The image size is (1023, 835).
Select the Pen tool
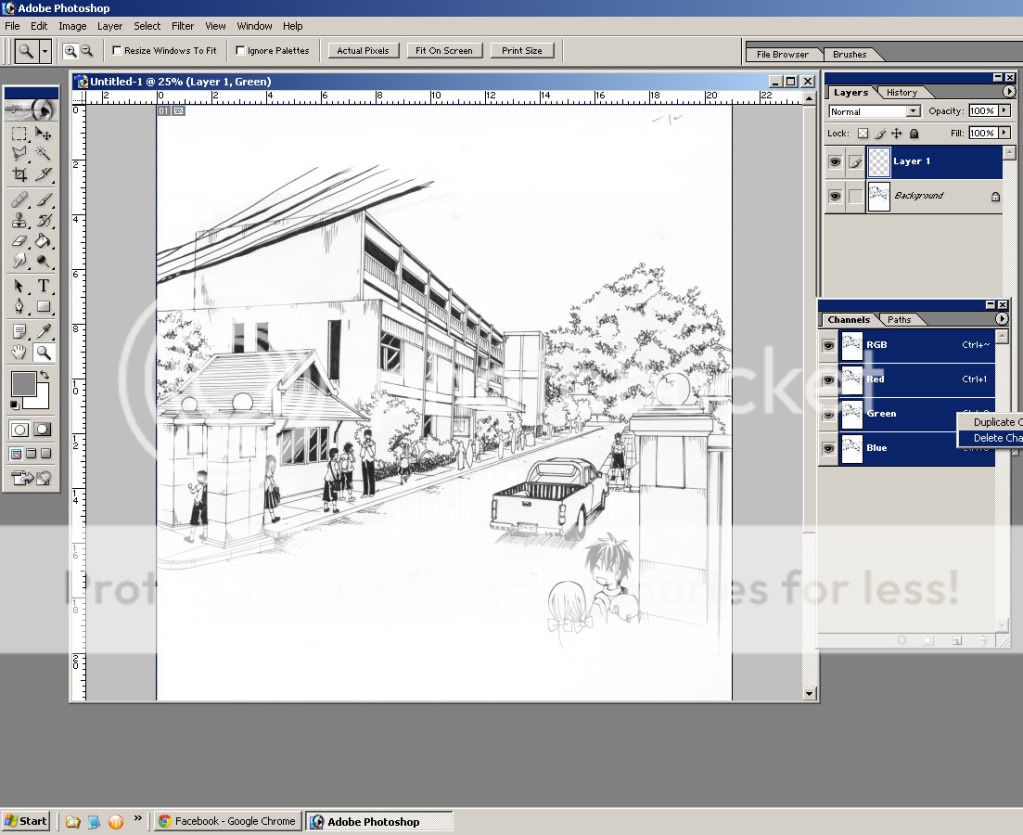click(x=20, y=307)
